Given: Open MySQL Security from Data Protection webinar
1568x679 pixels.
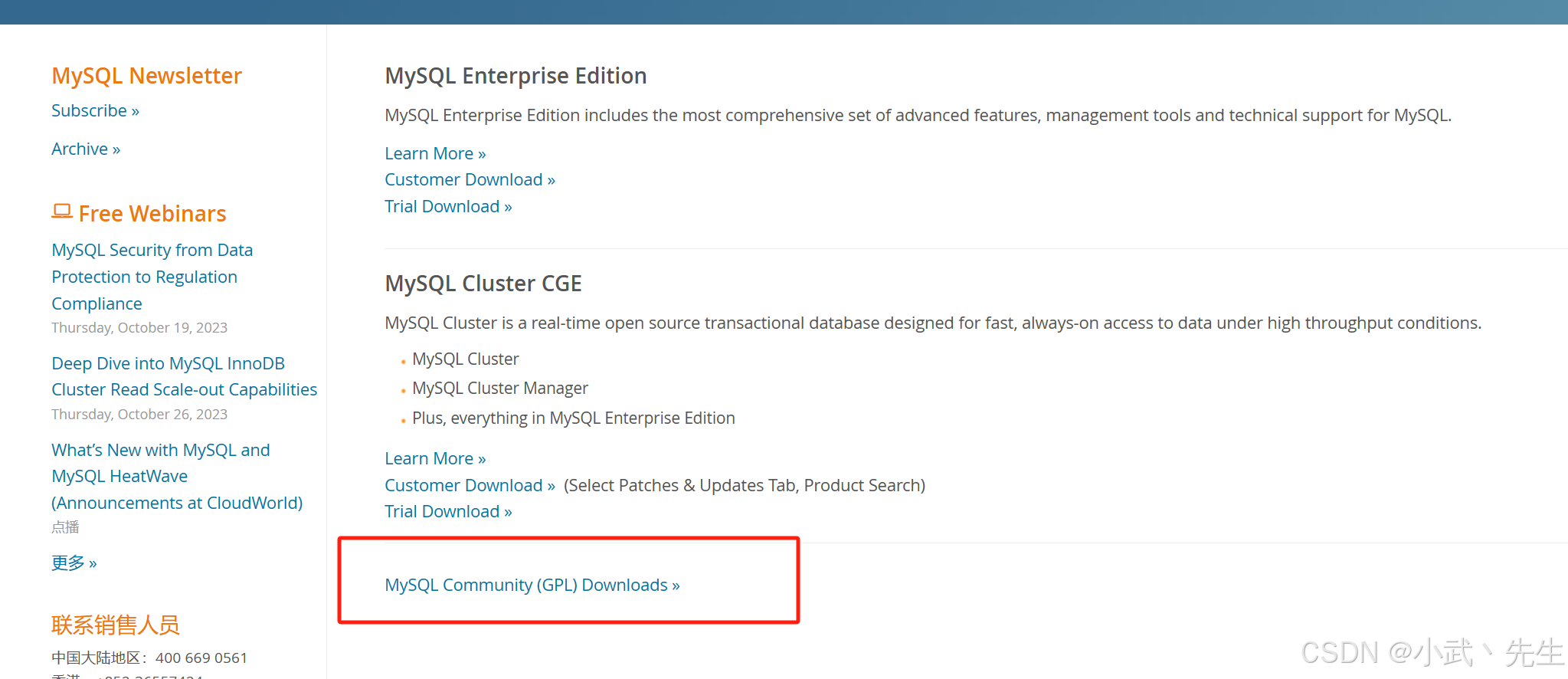Looking at the screenshot, I should coord(152,277).
